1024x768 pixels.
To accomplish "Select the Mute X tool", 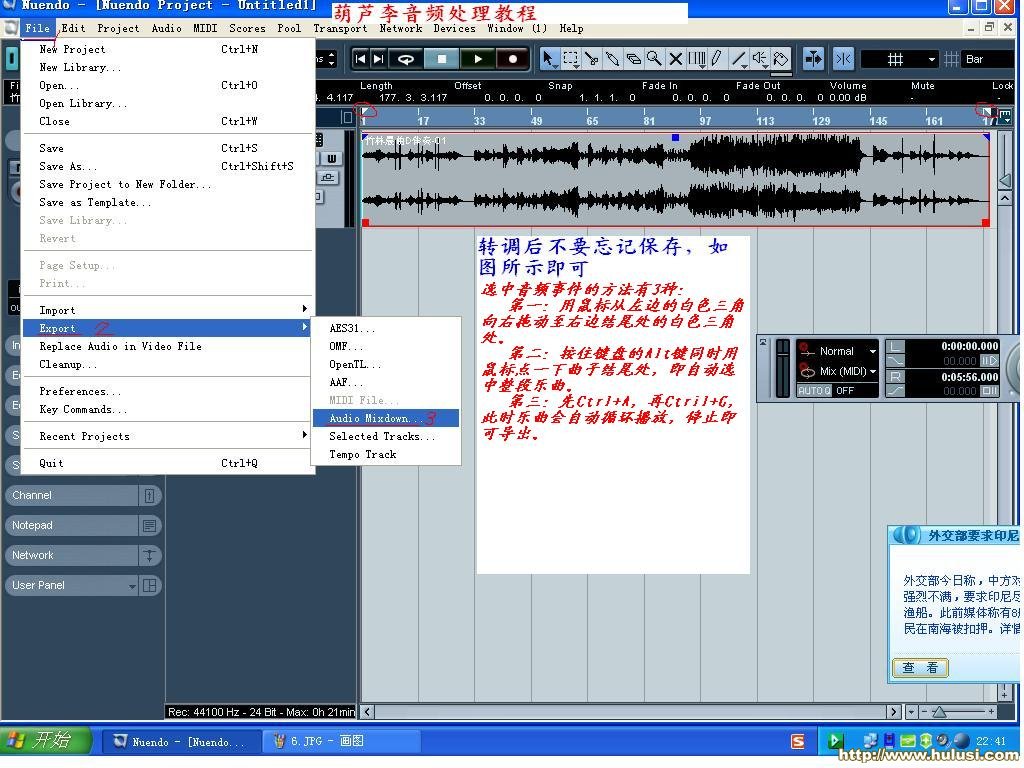I will tap(676, 59).
